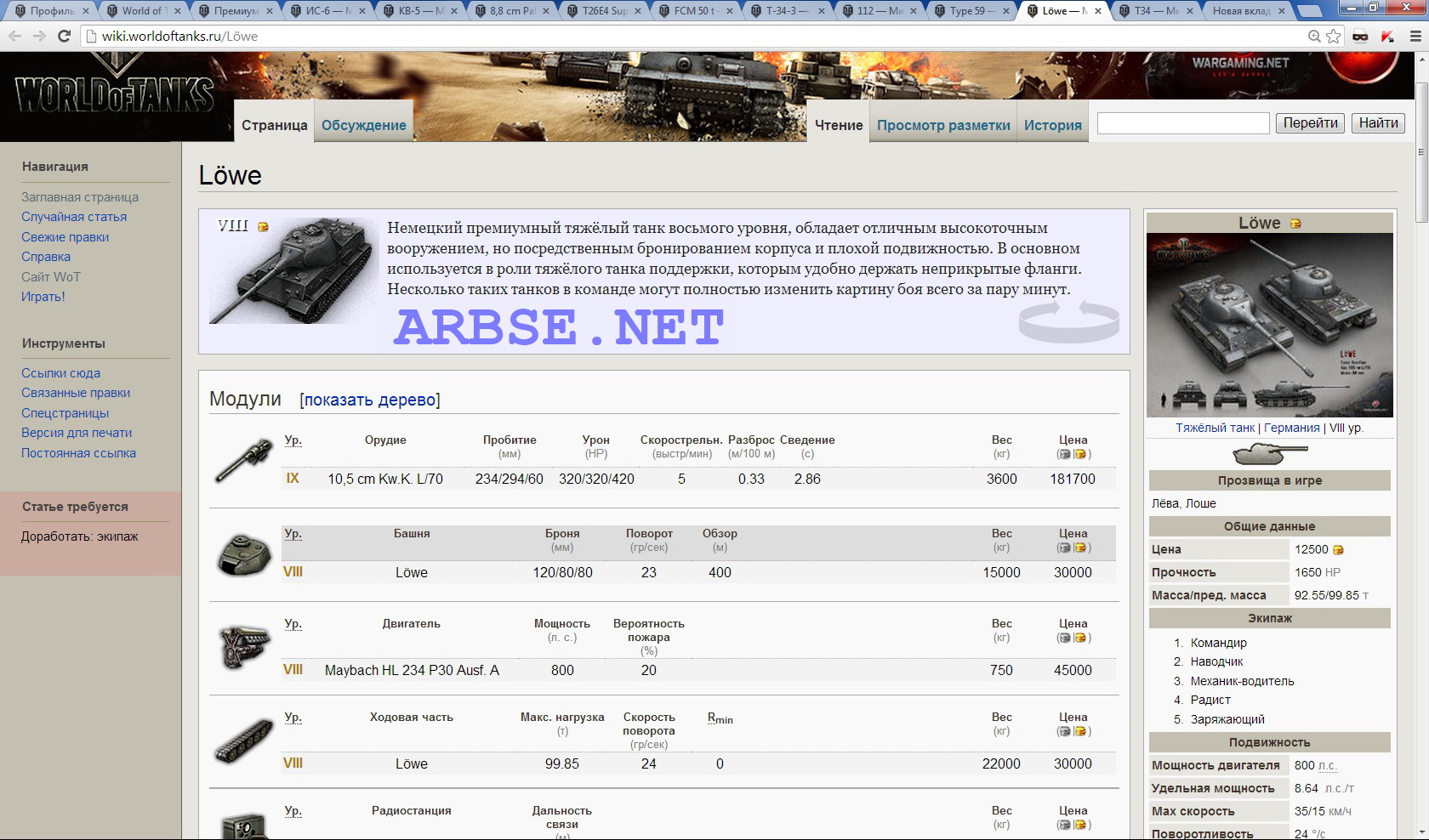The width and height of the screenshot is (1429, 840).
Task: Go back with the browser back arrow
Action: (x=14, y=36)
